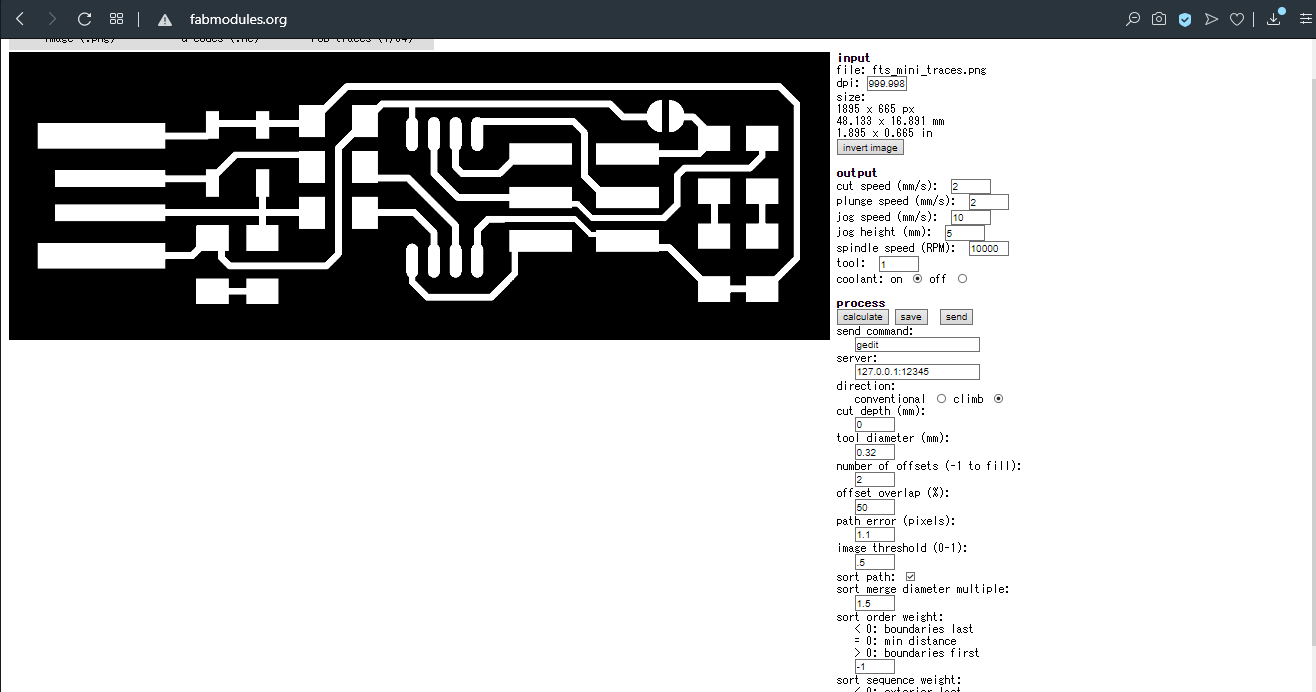Click the save button
1316x692 pixels.
tap(911, 317)
